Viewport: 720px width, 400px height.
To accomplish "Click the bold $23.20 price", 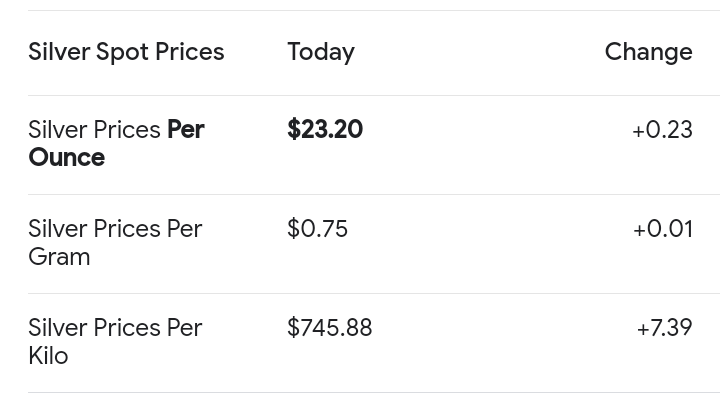I will tap(325, 129).
